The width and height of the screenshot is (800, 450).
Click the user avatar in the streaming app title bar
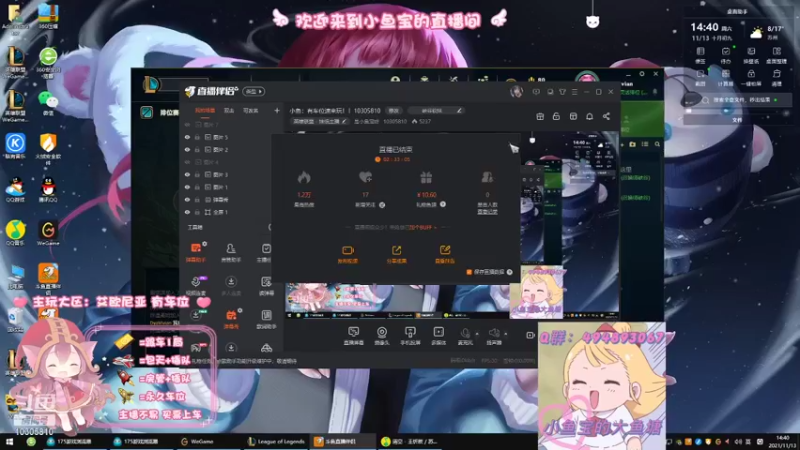516,92
